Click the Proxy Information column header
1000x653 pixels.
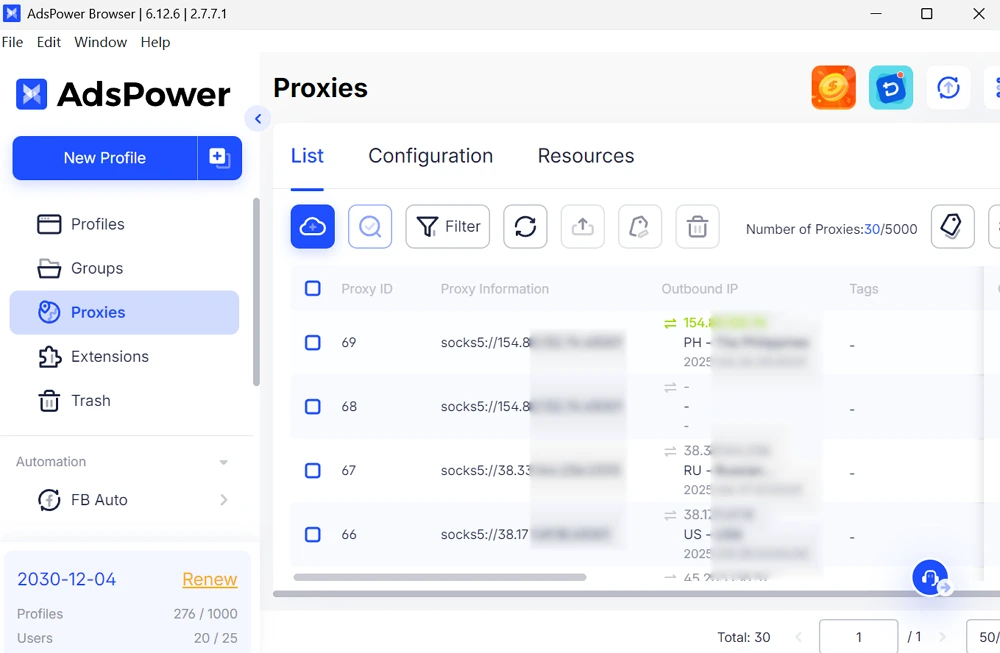point(494,289)
